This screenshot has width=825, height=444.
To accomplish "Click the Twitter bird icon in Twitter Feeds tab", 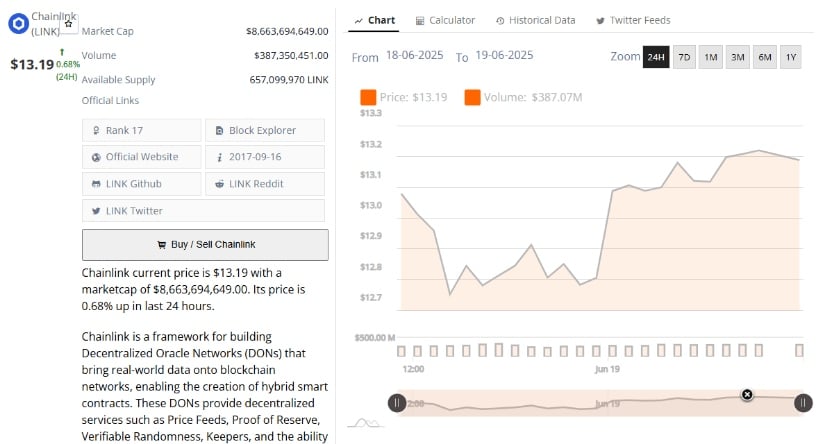I will [x=600, y=21].
